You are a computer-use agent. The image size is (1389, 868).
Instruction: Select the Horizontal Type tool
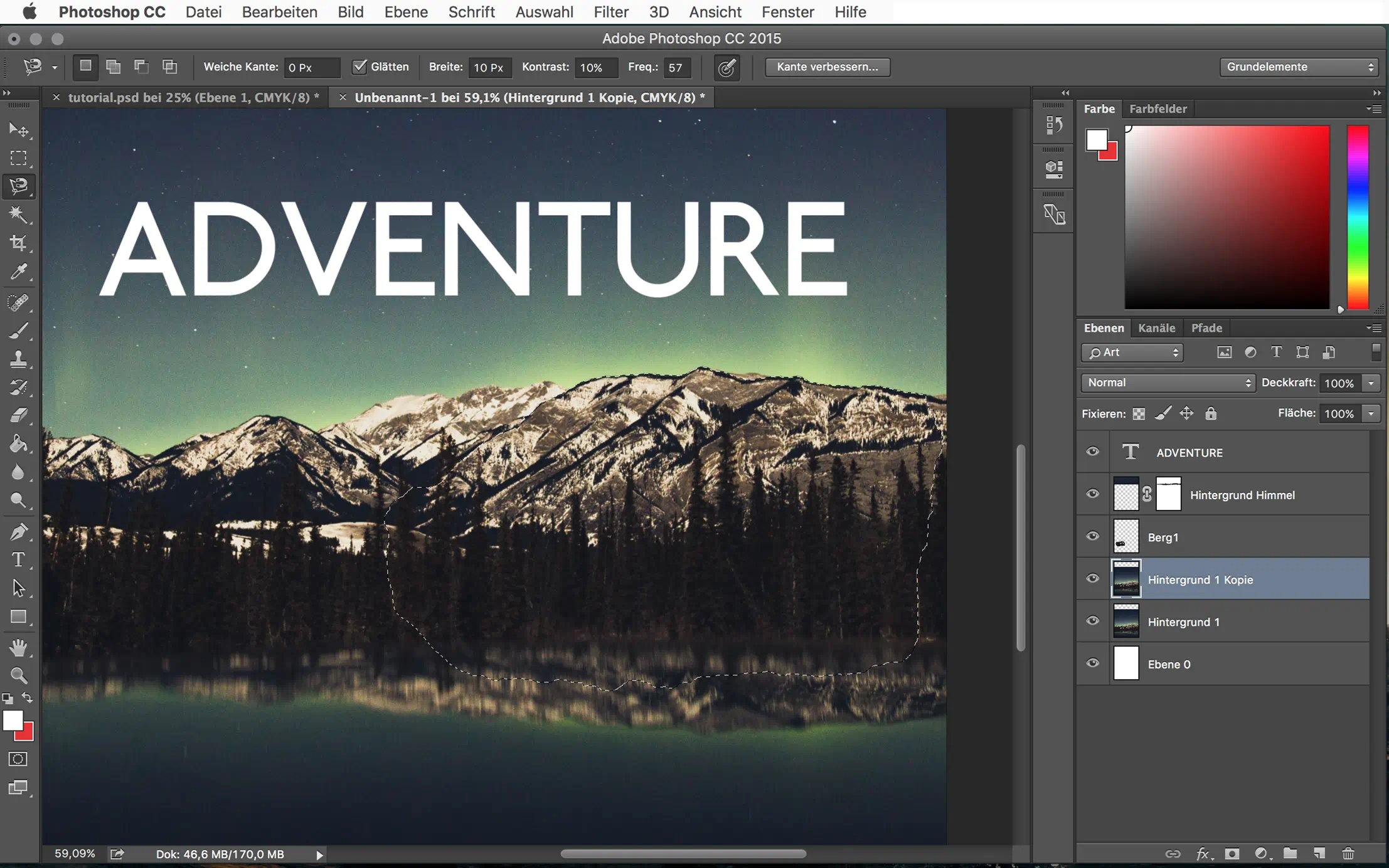tap(18, 559)
